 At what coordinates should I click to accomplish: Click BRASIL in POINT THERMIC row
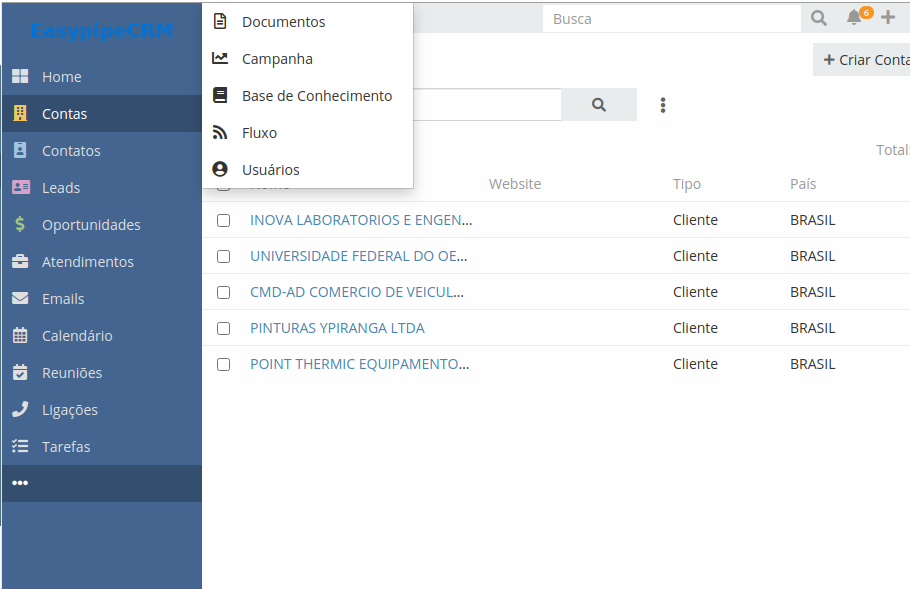point(812,364)
